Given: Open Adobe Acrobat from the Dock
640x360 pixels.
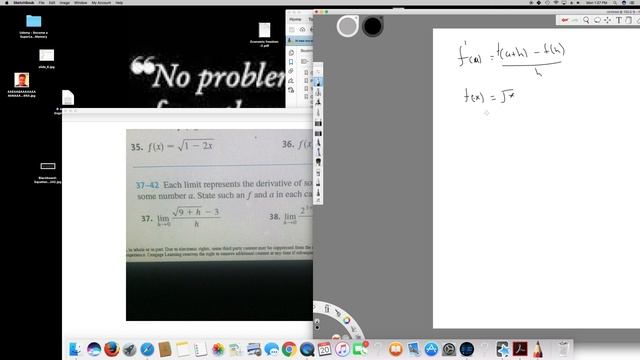Looking at the screenshot, I should point(520,349).
